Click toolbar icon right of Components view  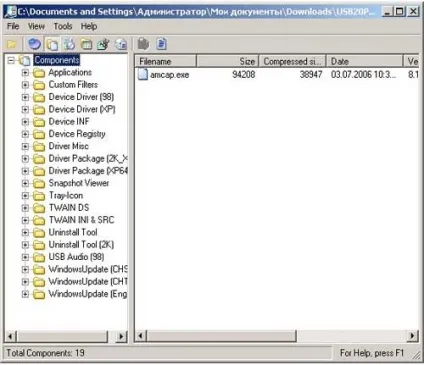(70, 44)
